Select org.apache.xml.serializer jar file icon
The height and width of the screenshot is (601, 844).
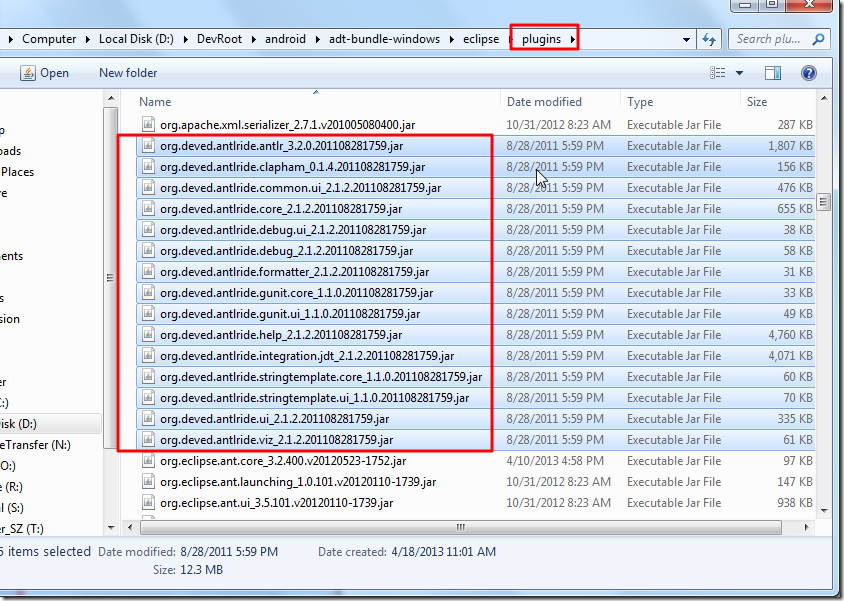[148, 124]
